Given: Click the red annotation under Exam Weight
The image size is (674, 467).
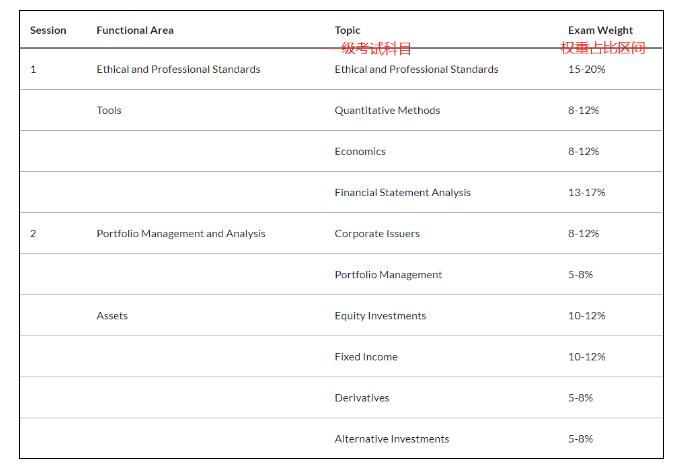Looking at the screenshot, I should [x=603, y=48].
